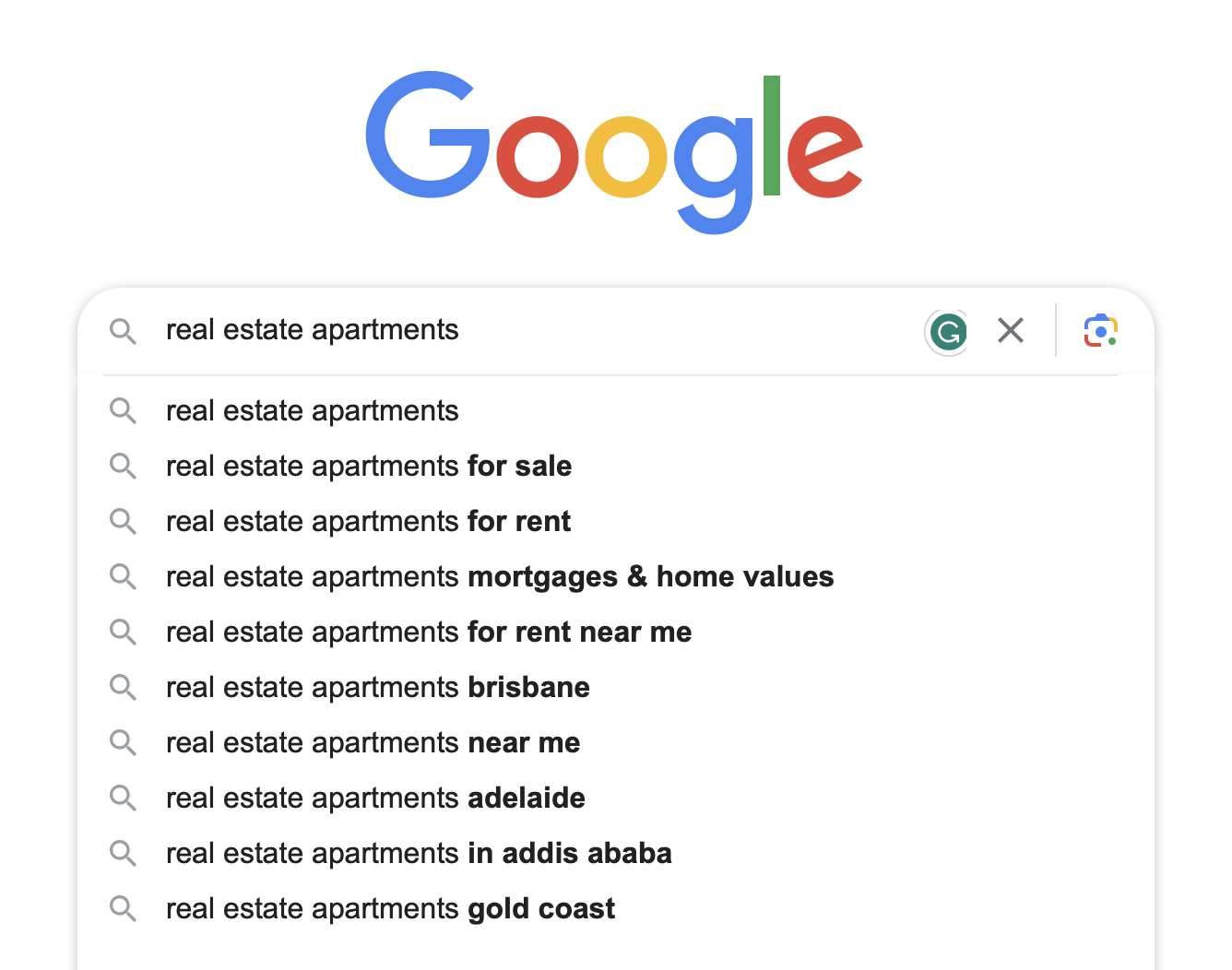The width and height of the screenshot is (1232, 970).
Task: Click the magnifier icon beside 'brisbane' suggestion
Action: point(123,688)
